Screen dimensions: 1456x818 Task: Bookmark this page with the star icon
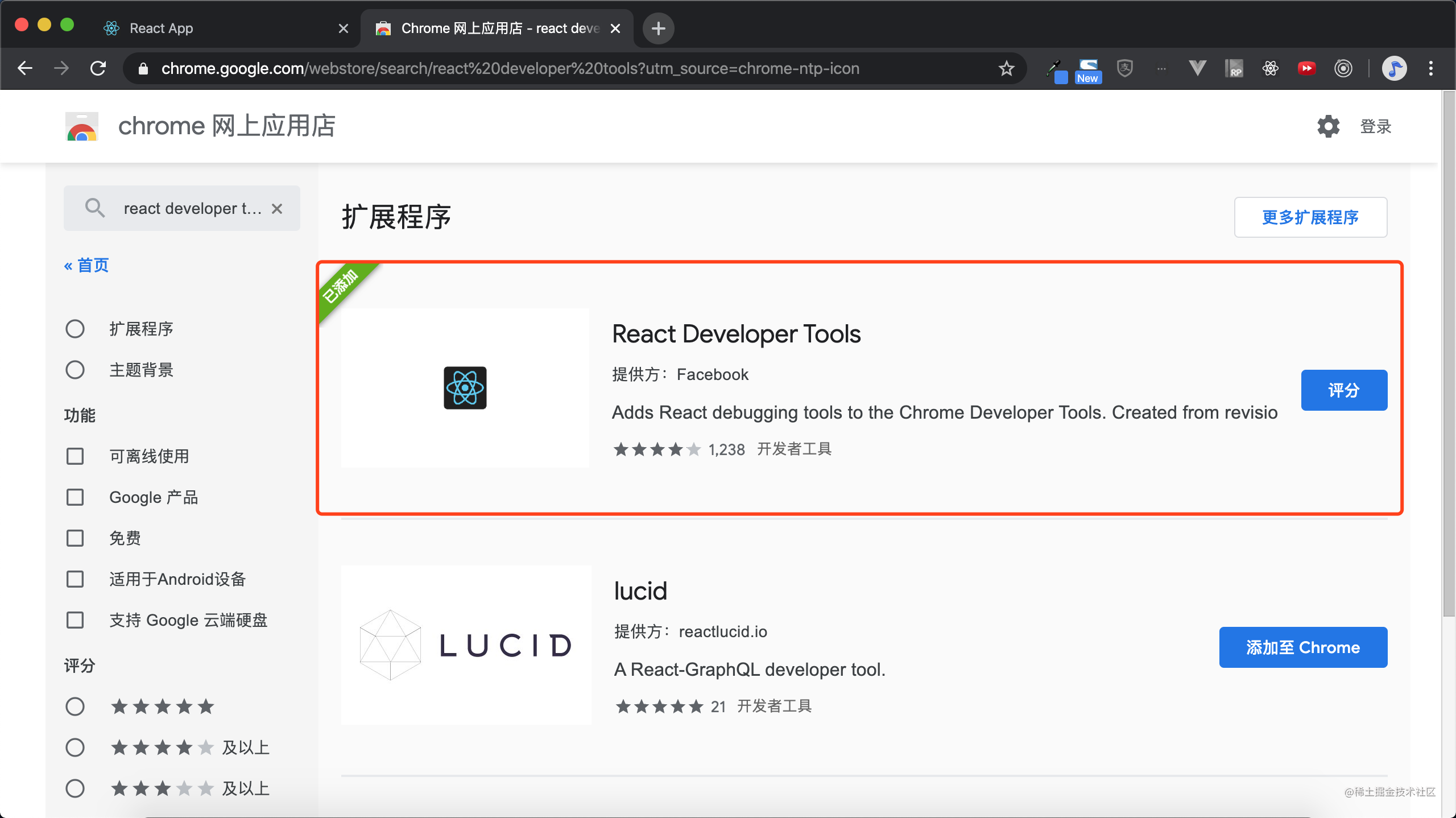[x=1006, y=68]
